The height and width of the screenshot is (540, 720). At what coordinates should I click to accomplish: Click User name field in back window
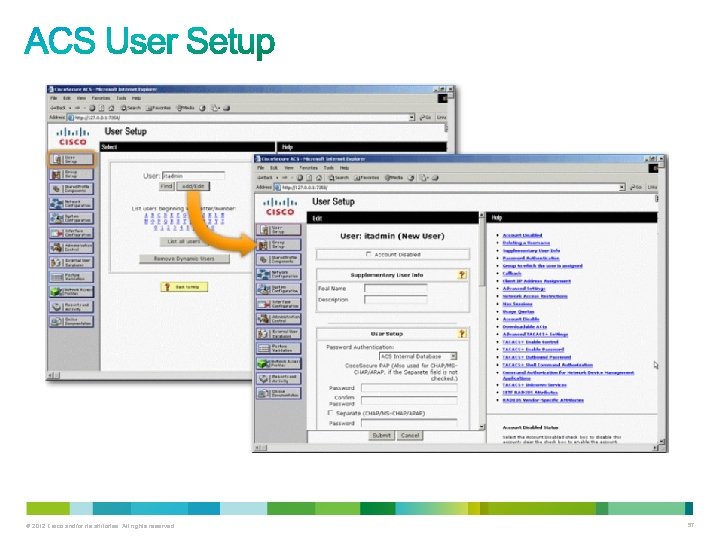point(193,175)
